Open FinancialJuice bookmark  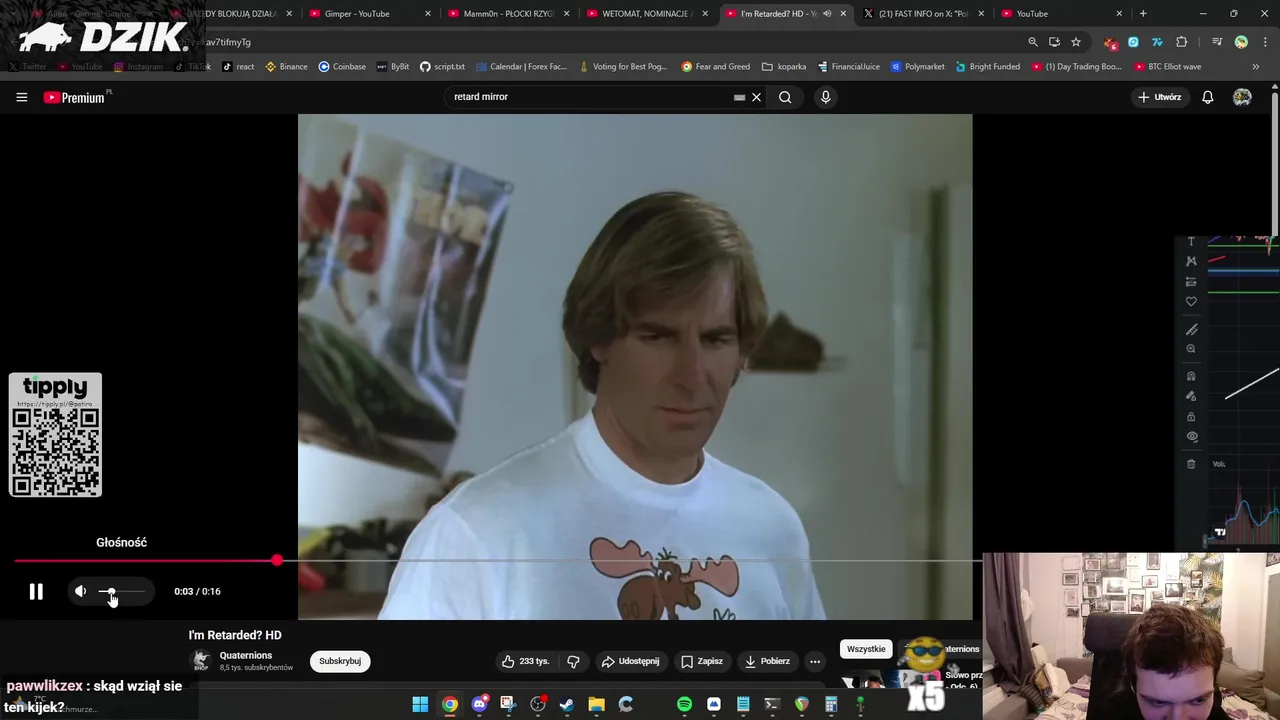849,66
